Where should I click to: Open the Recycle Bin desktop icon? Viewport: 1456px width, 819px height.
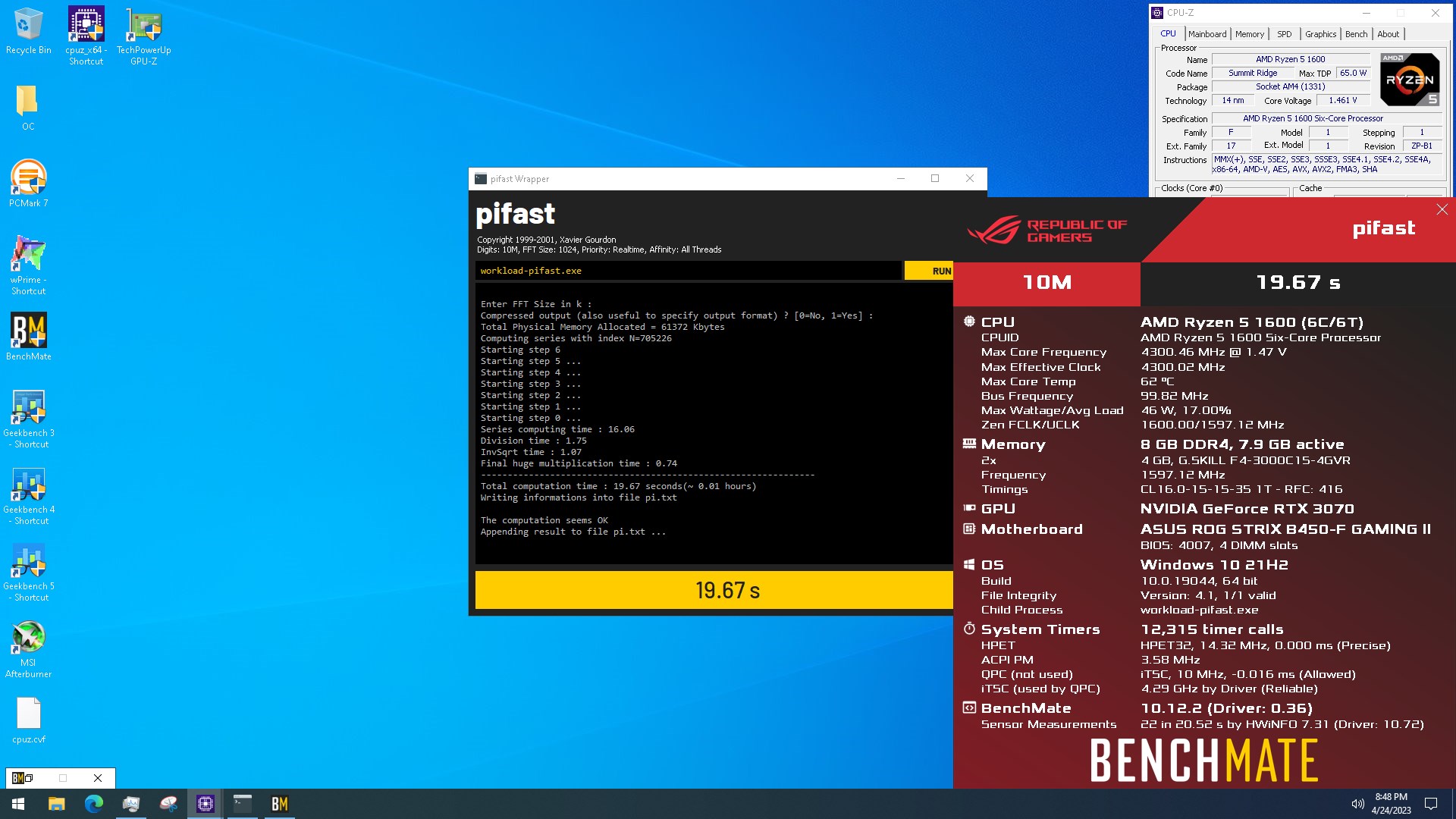point(28,30)
